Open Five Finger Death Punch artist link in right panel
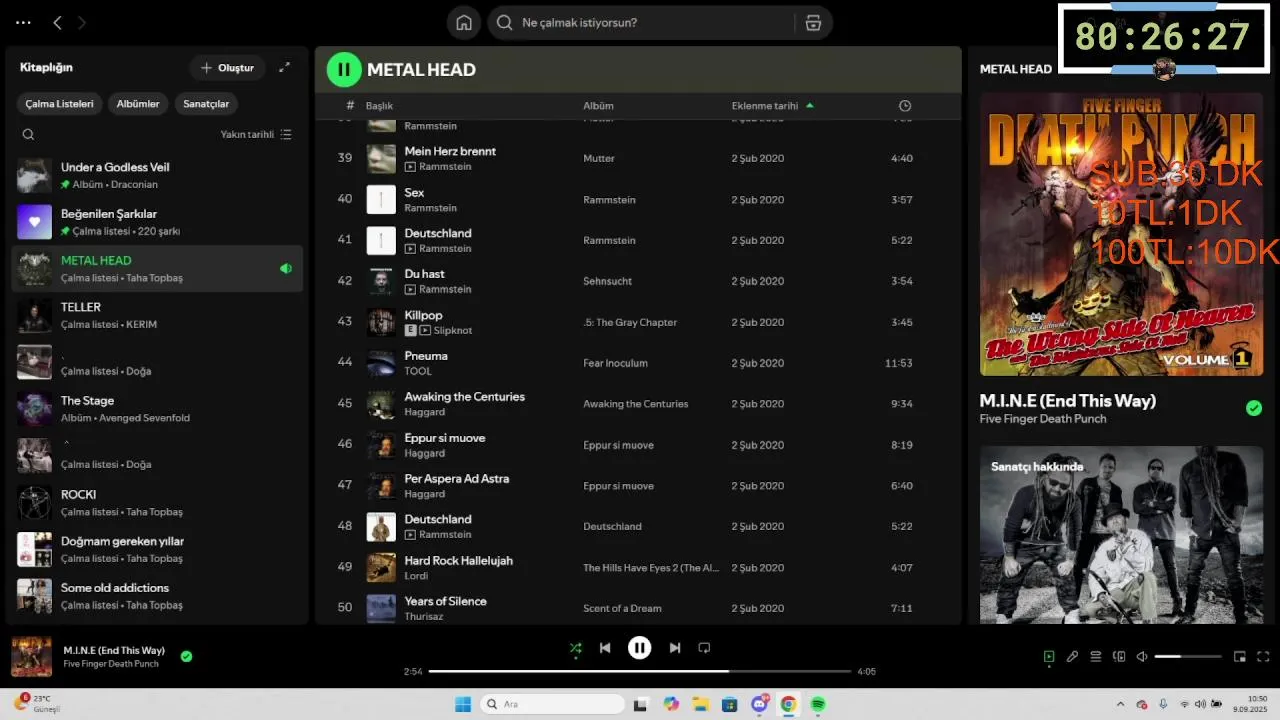The height and width of the screenshot is (720, 1280). 1043,419
